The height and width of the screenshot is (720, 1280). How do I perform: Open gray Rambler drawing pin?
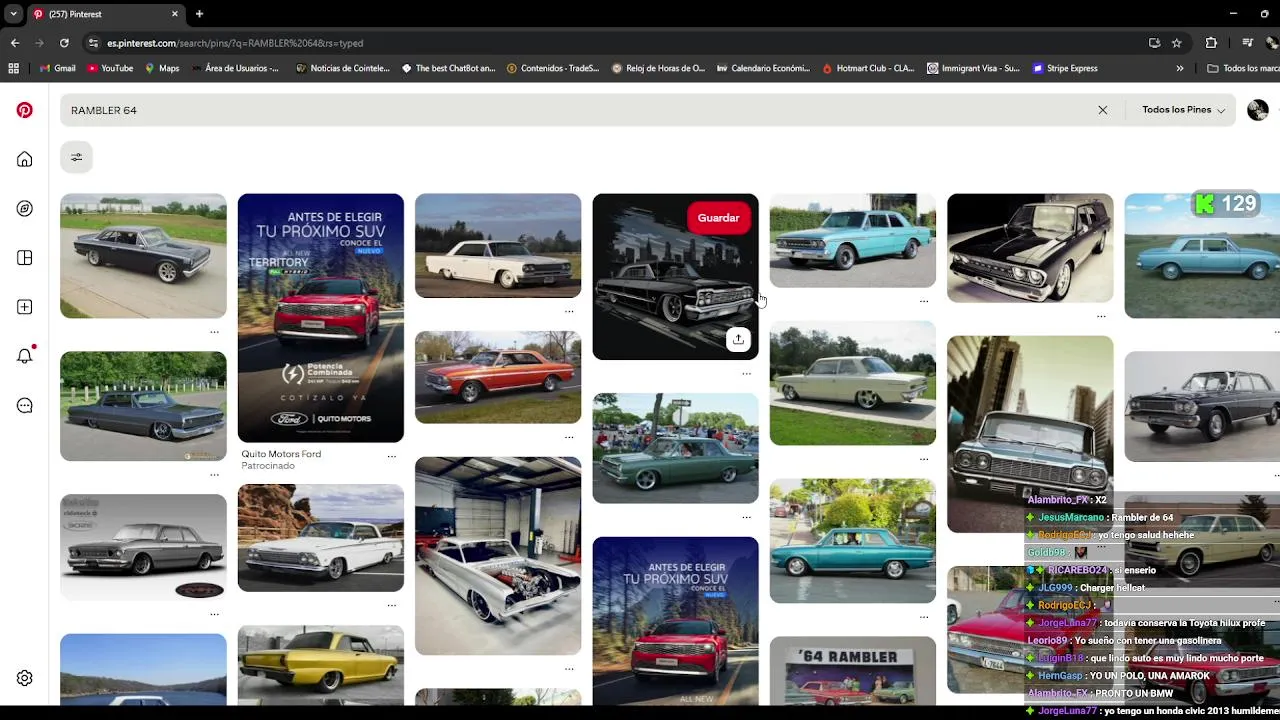click(143, 546)
